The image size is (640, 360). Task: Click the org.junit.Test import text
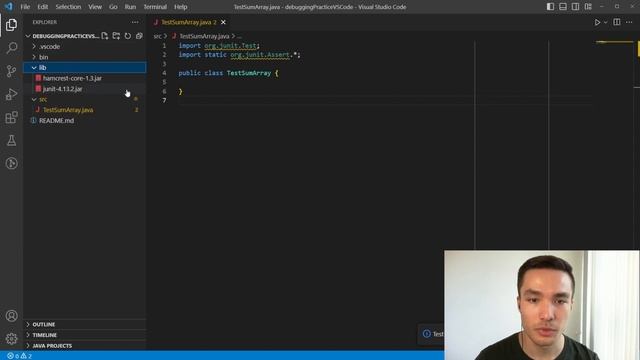[230, 46]
